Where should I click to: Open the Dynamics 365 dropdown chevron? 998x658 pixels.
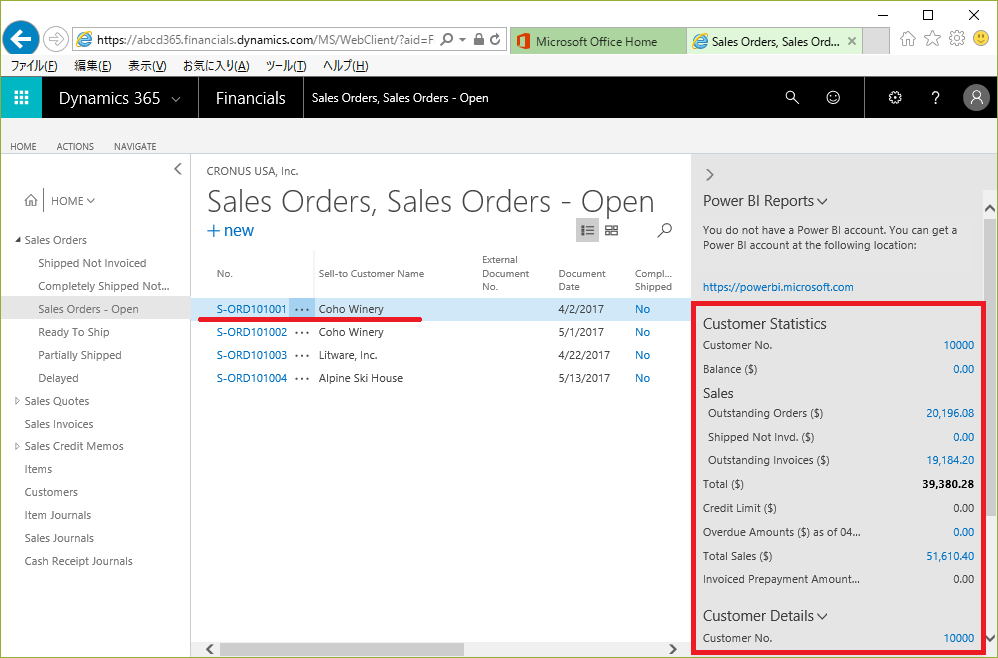176,99
